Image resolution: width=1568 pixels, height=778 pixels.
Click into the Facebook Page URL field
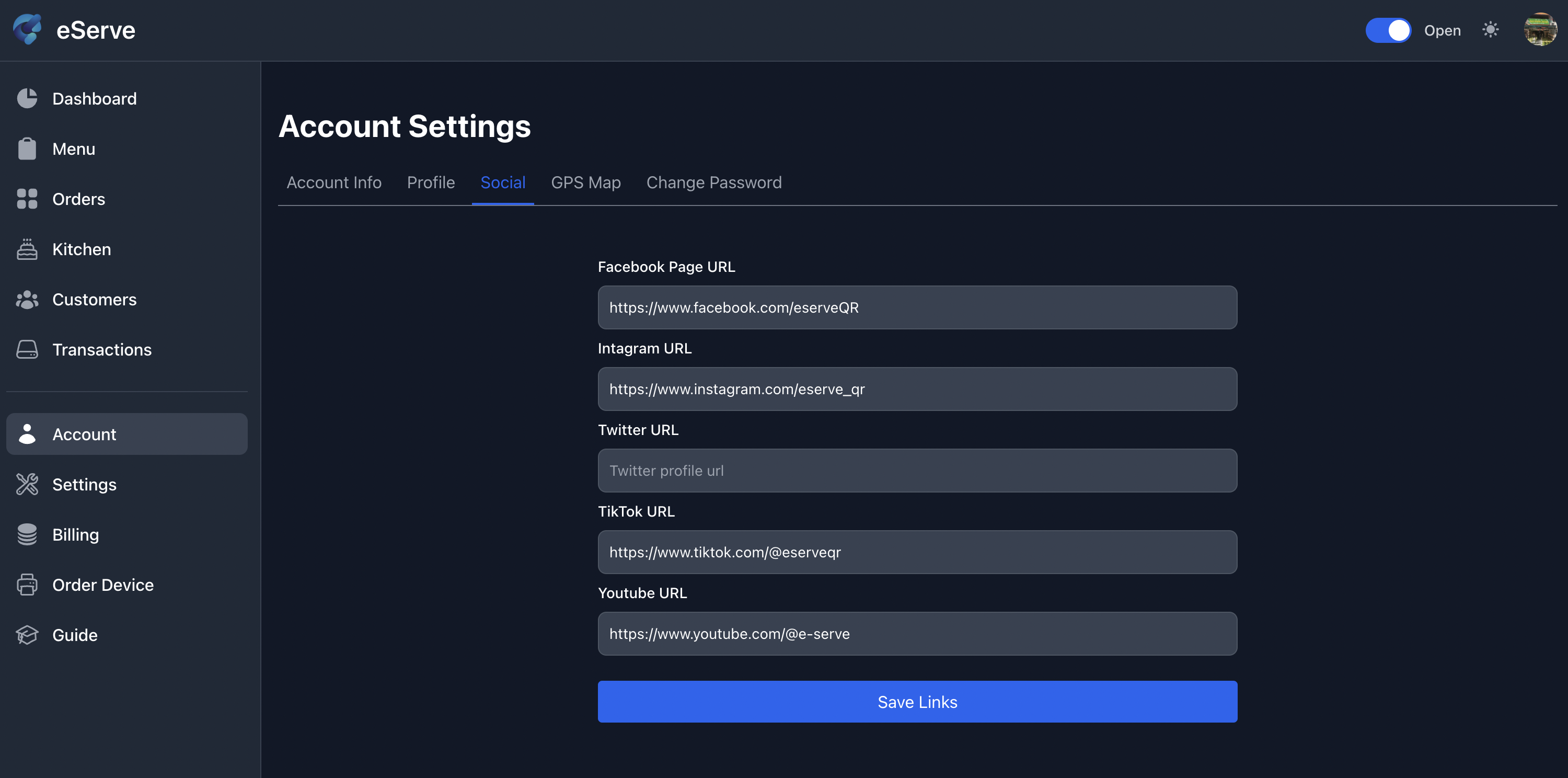click(x=917, y=307)
